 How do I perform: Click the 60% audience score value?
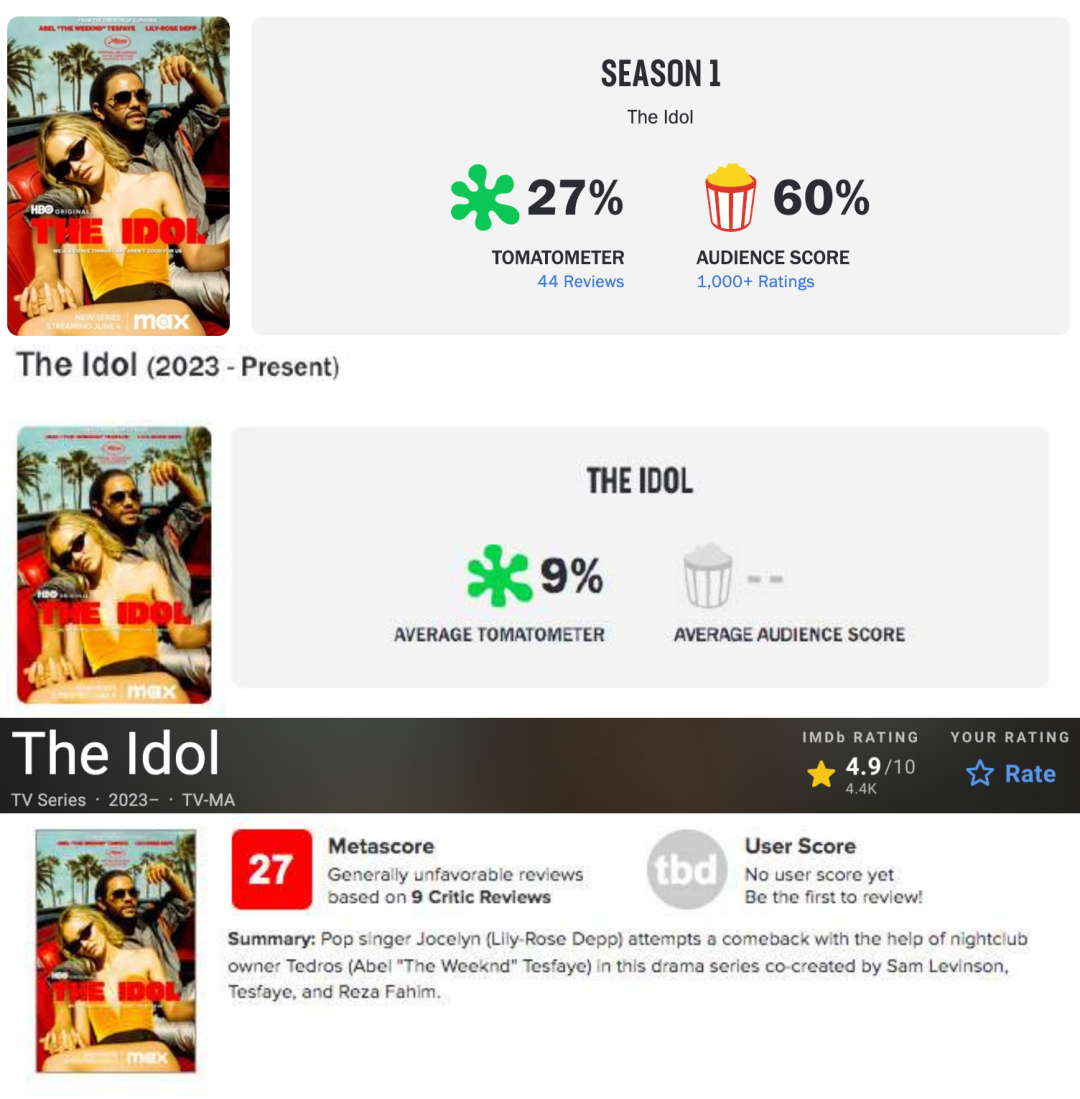(x=820, y=198)
